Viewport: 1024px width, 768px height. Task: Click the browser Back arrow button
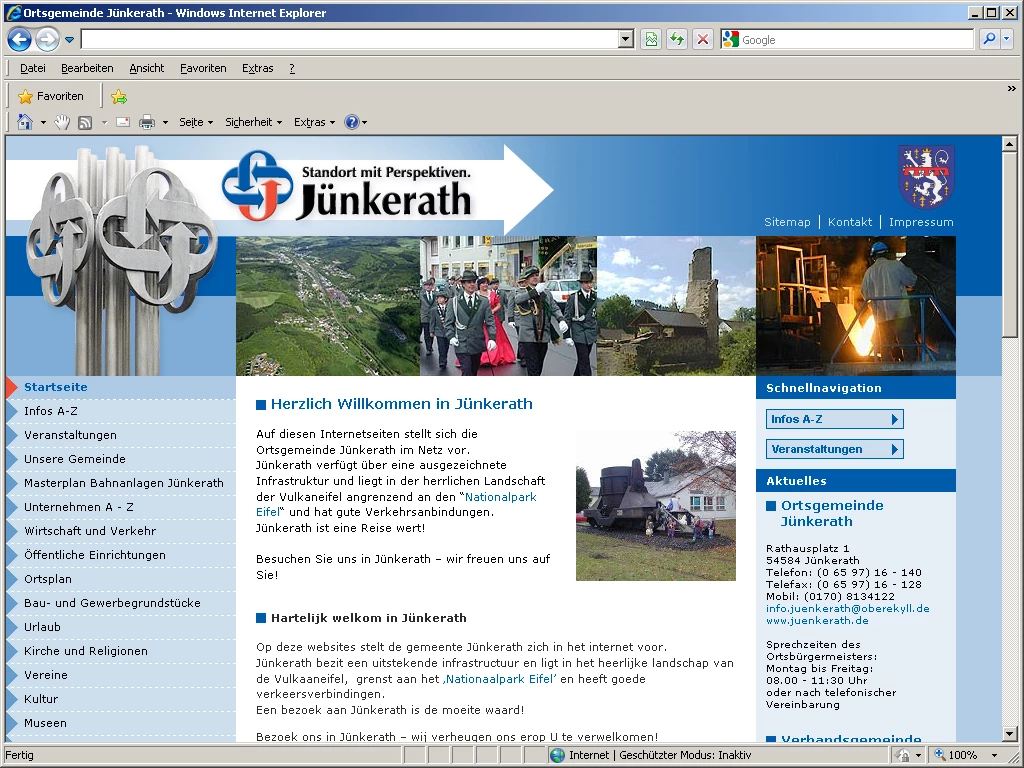[19, 39]
